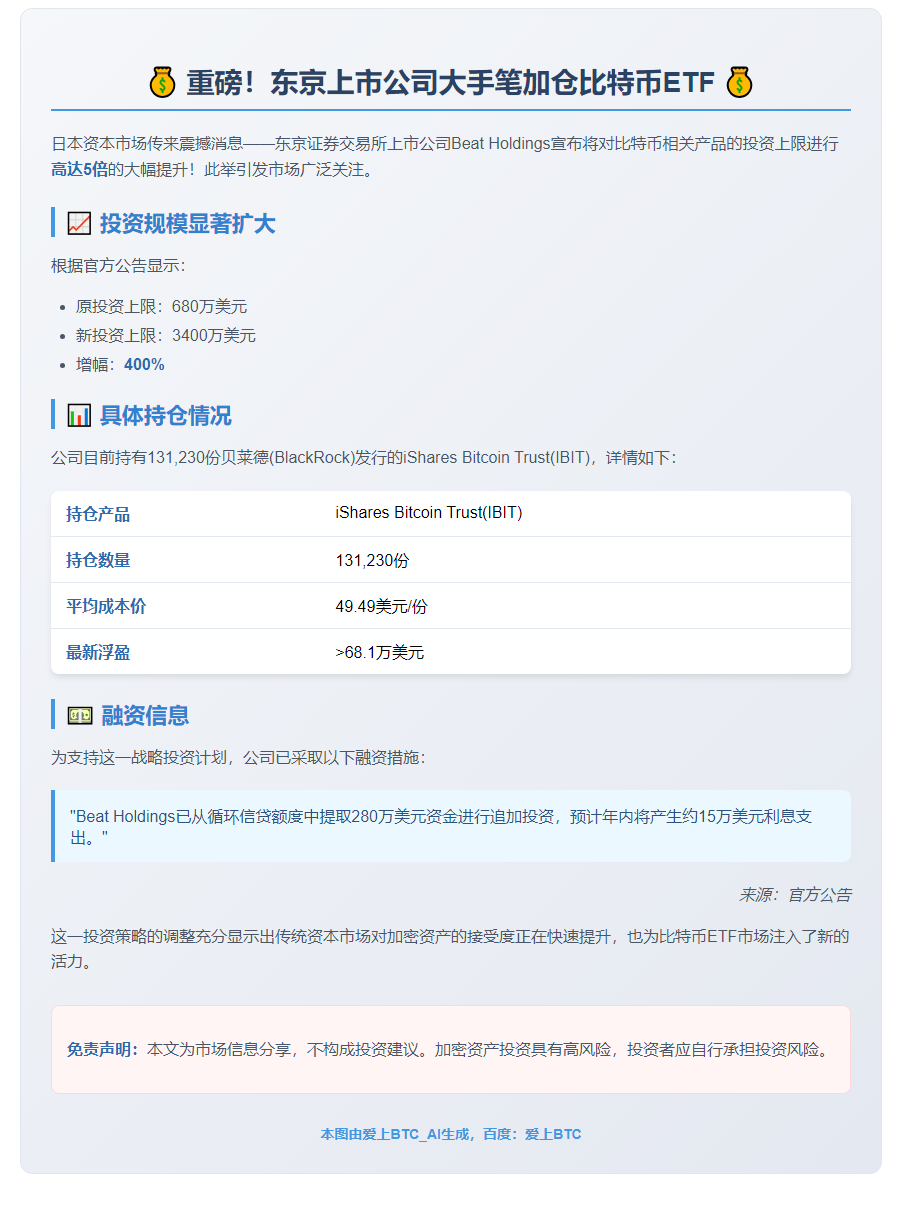The width and height of the screenshot is (902, 1205).
Task: Click the cell >68.1万美元
Action: pyautogui.click(x=380, y=652)
